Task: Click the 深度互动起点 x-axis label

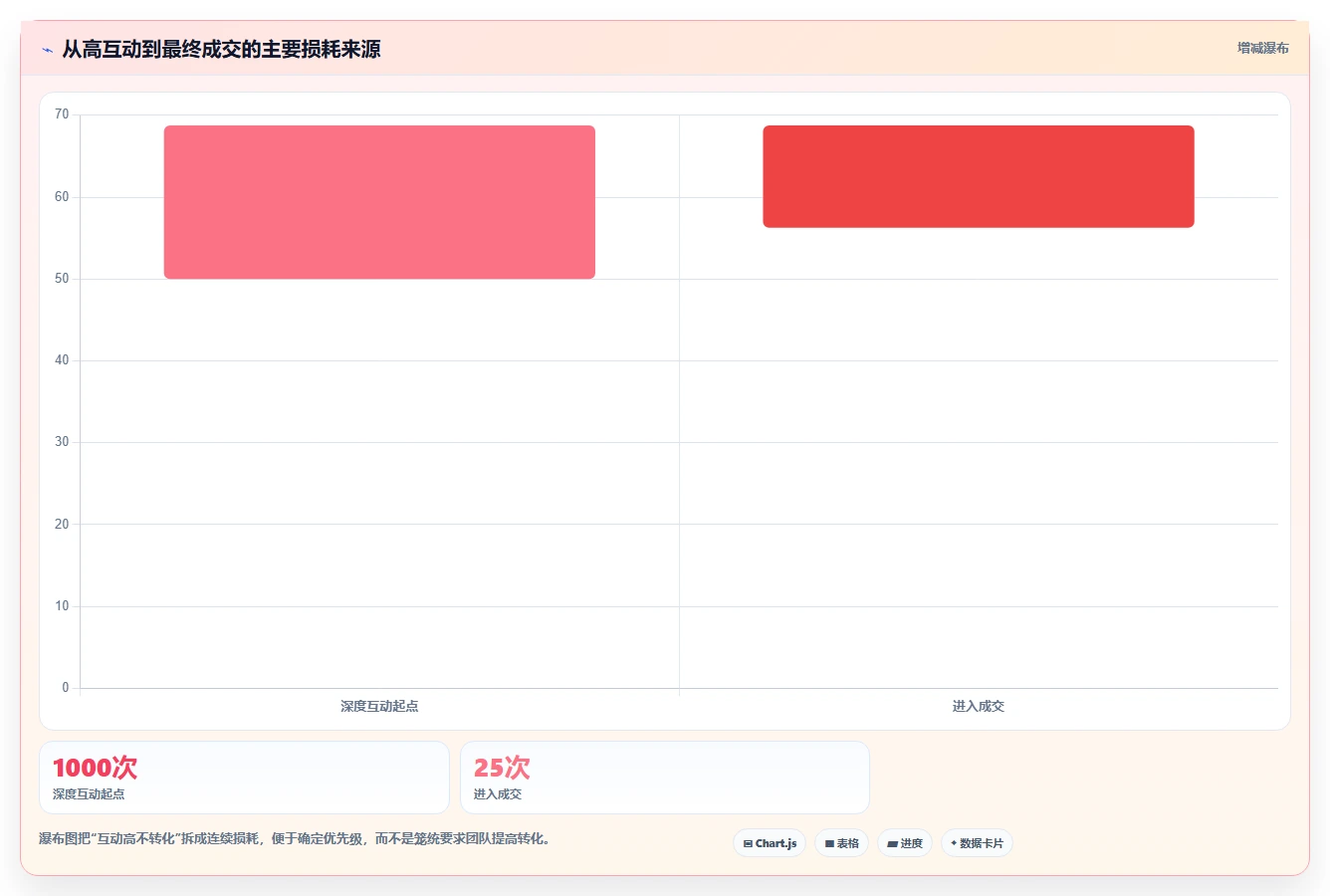Action: point(379,706)
